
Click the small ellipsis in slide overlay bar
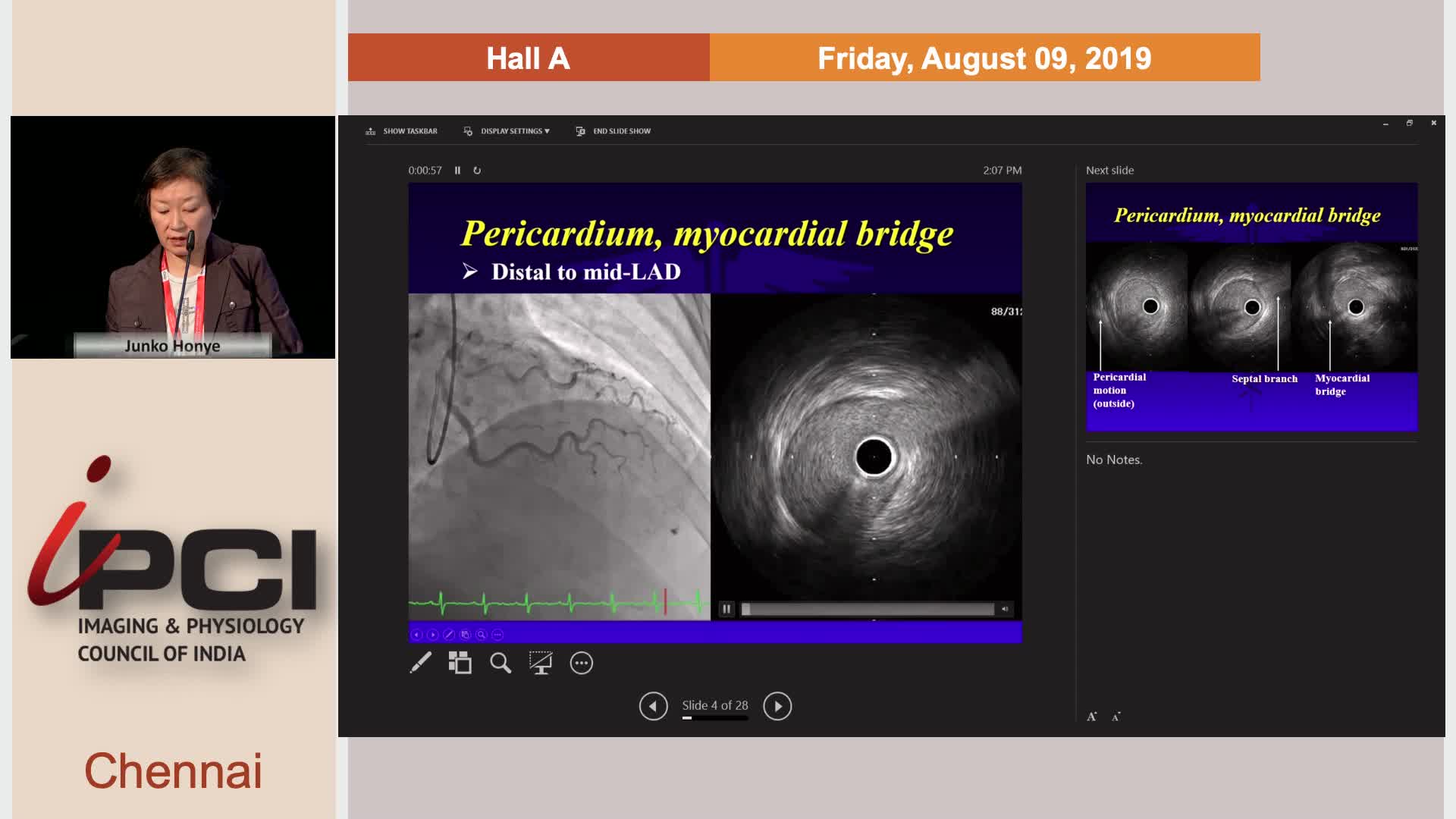pos(497,635)
